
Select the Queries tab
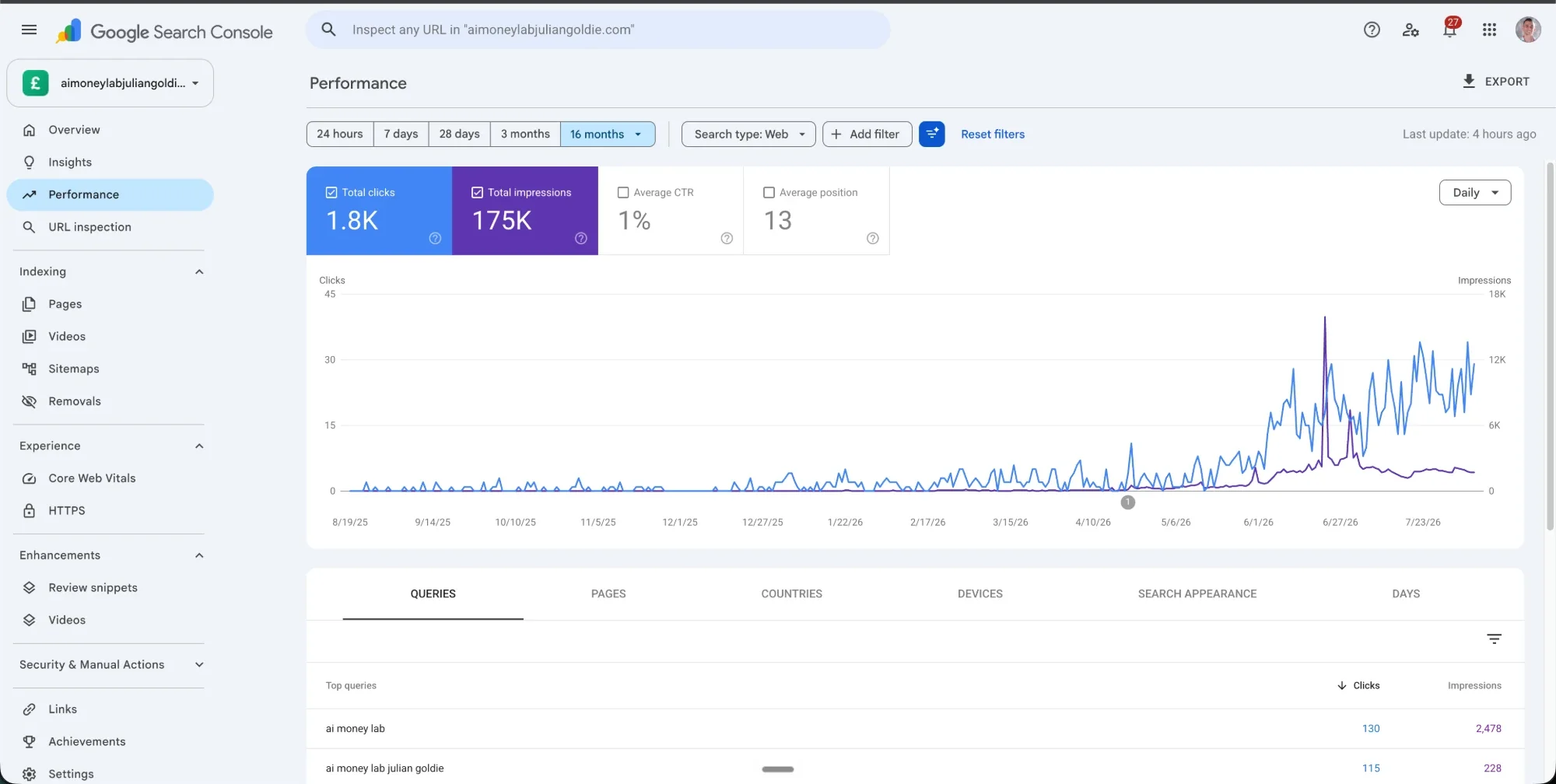(x=433, y=593)
